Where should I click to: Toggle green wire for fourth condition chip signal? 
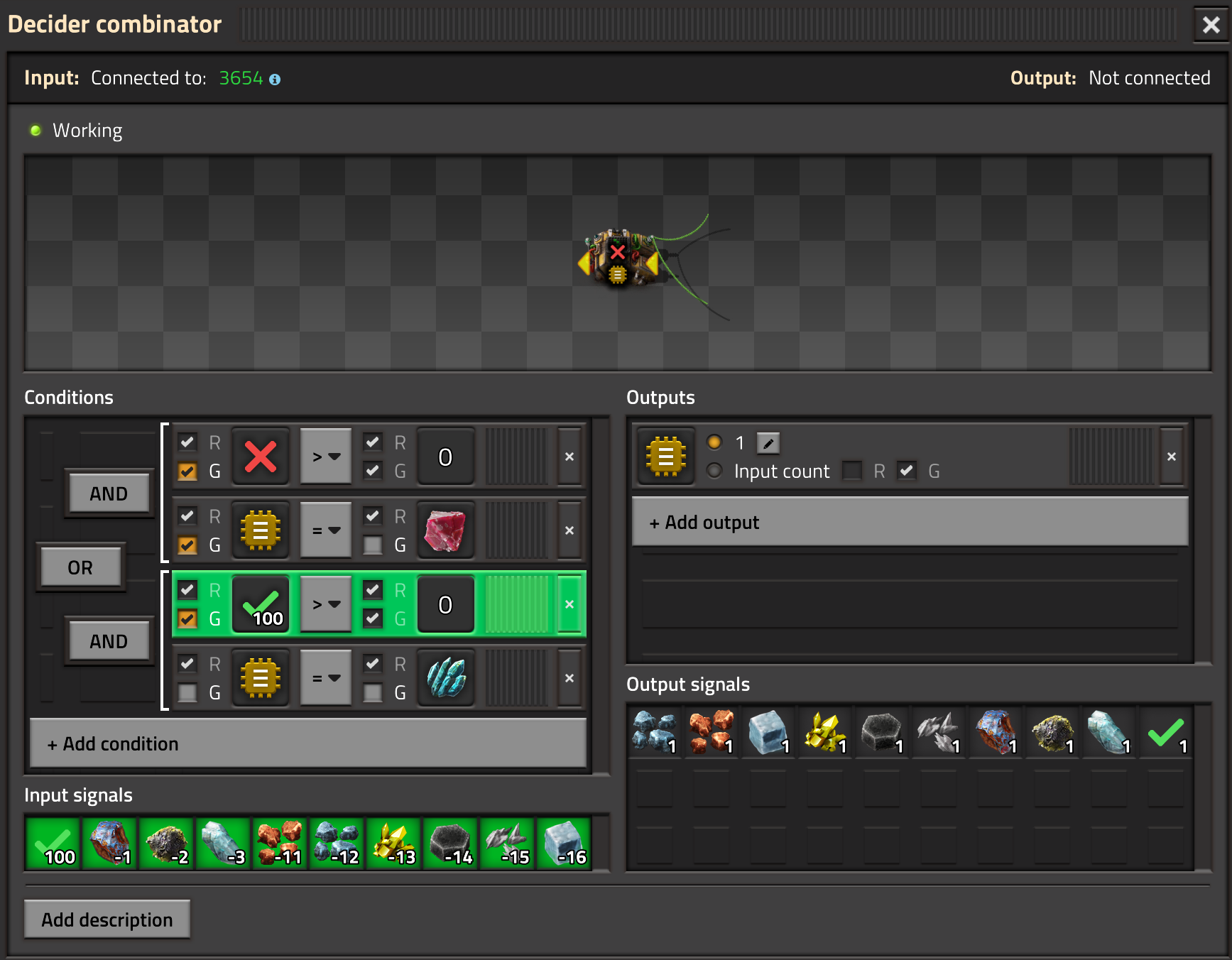pyautogui.click(x=187, y=692)
